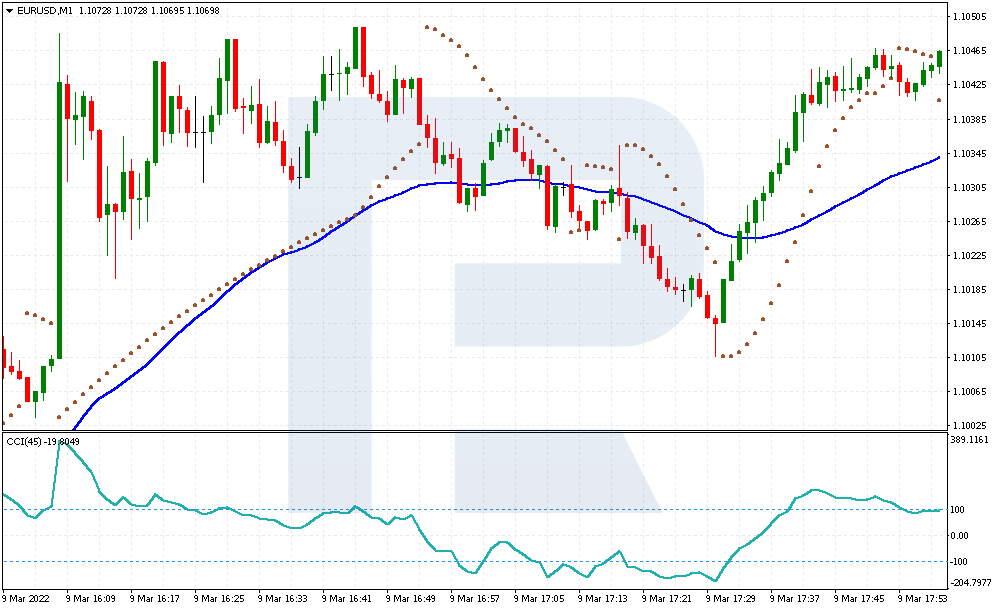This screenshot has width=993, height=610.
Task: Click the last green candle at chart's right edge
Action: 940,59
